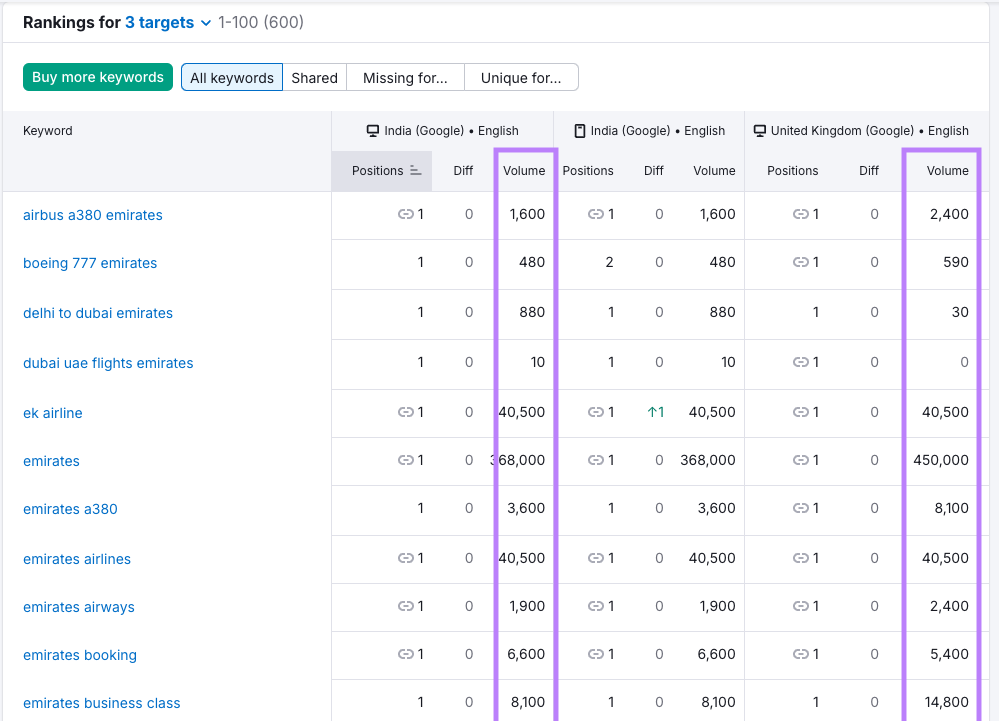Click the sort icon in the first Positions header
Image resolution: width=999 pixels, height=721 pixels.
pyautogui.click(x=416, y=171)
